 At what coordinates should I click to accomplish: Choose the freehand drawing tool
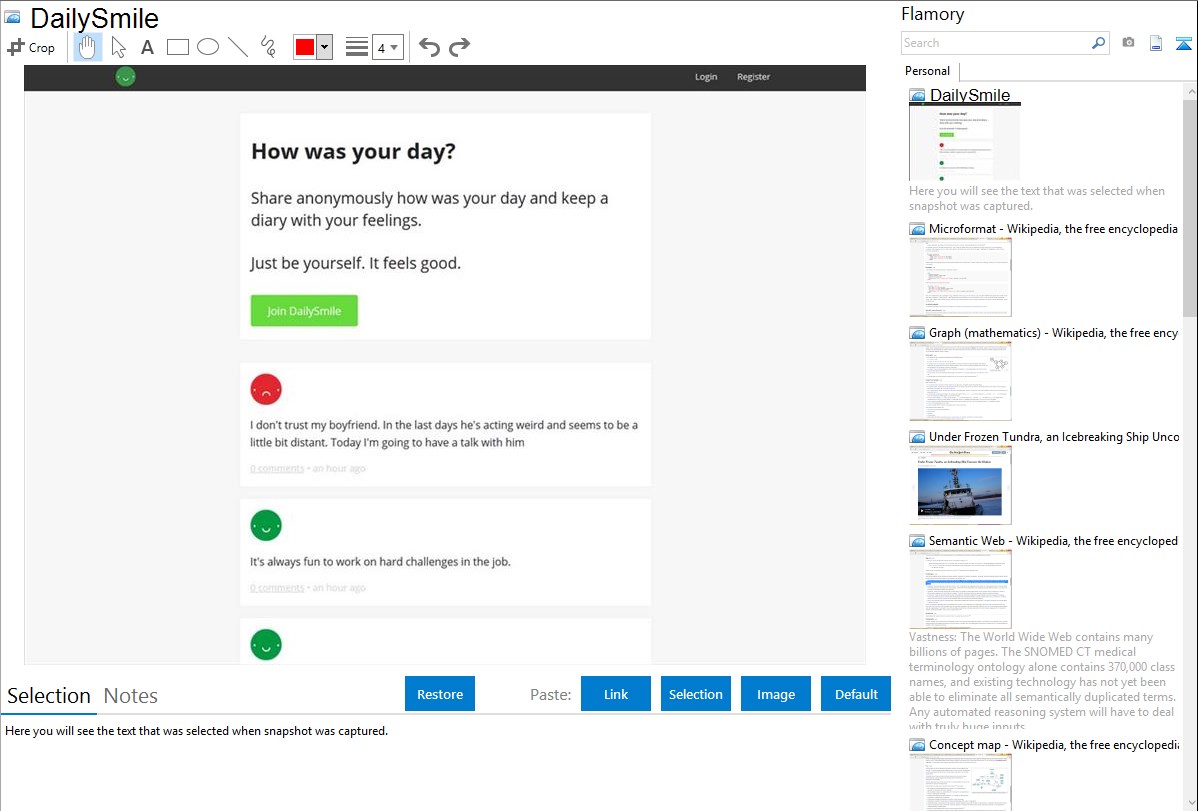coord(268,47)
